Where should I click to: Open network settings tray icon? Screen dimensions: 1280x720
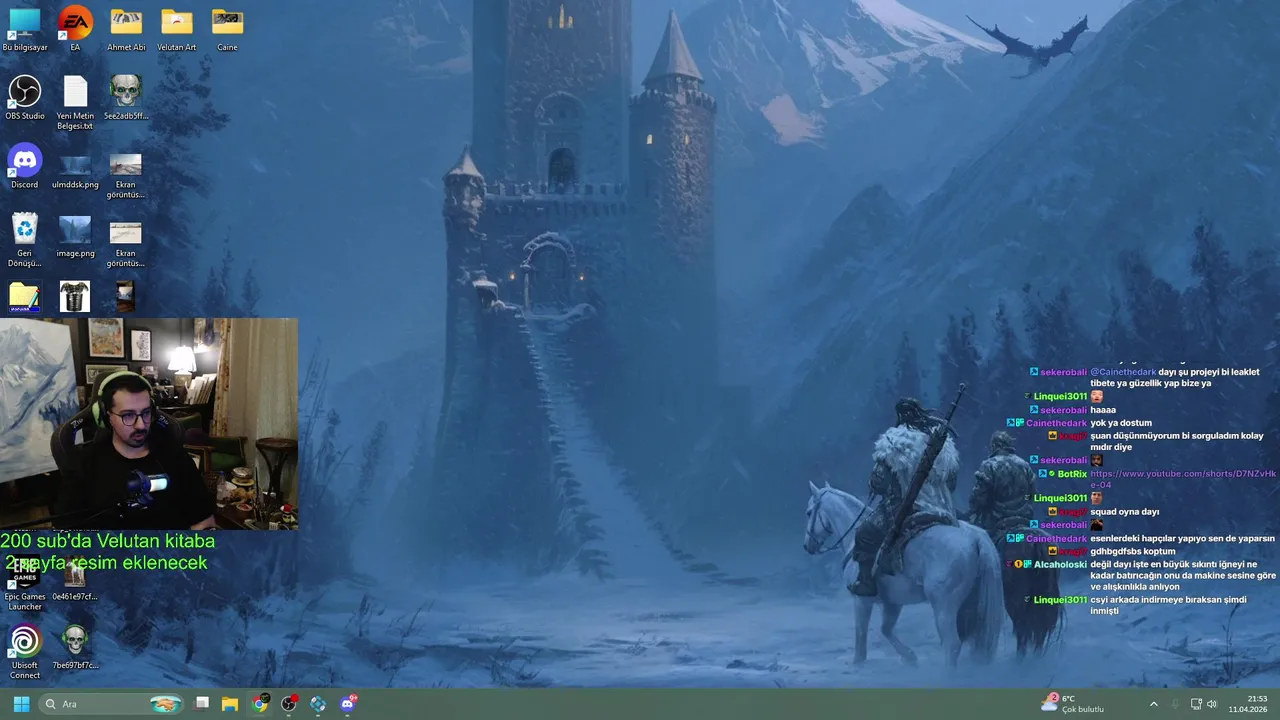tap(1196, 704)
